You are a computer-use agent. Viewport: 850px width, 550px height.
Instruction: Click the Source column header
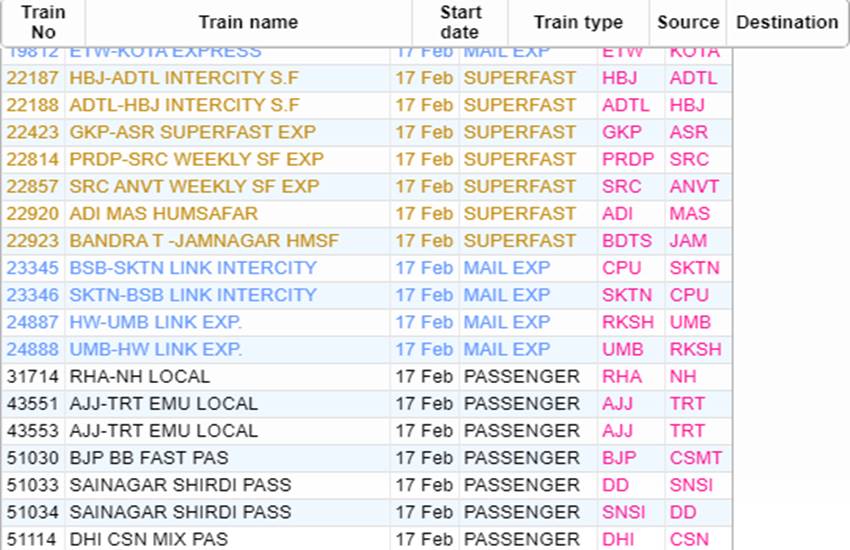tap(688, 22)
